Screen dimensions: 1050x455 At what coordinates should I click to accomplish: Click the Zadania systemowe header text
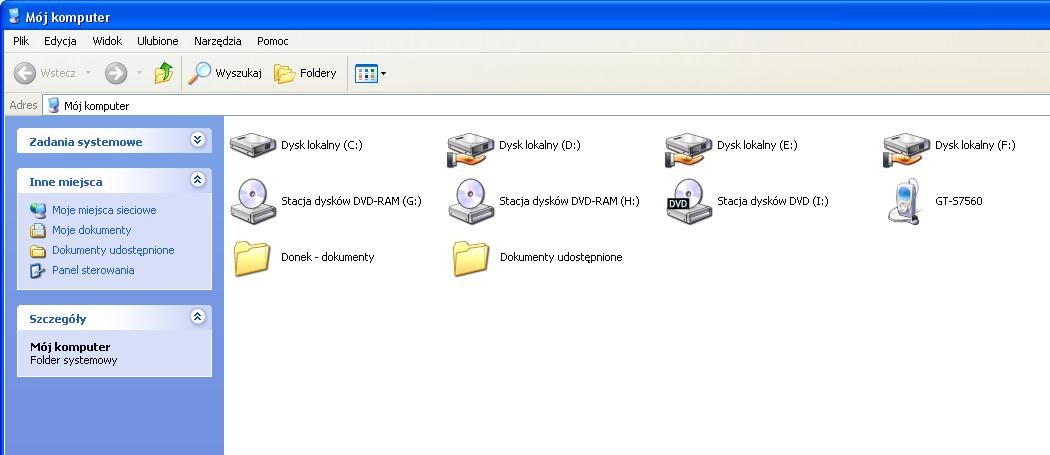point(86,142)
